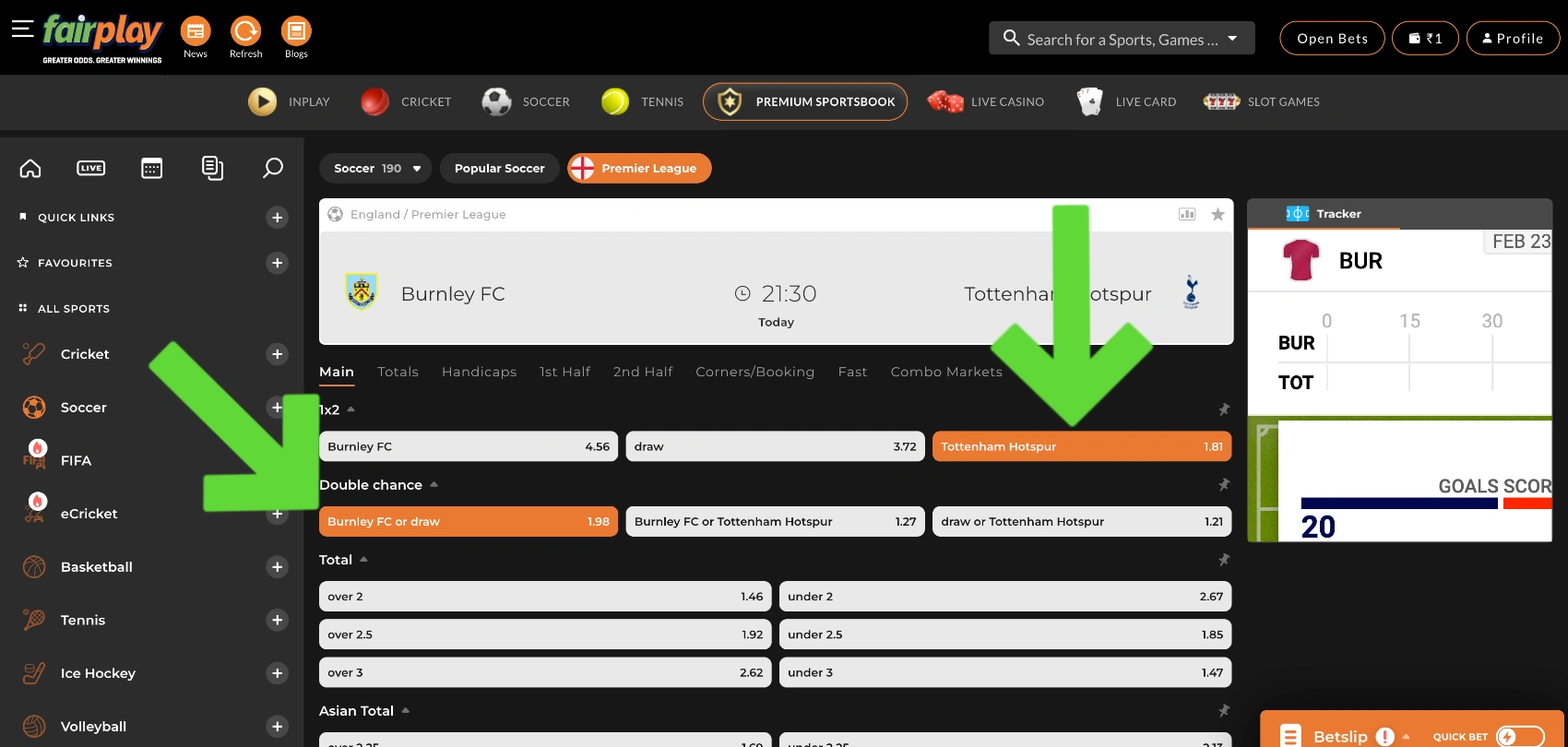Image resolution: width=1568 pixels, height=747 pixels.
Task: Click the Burnley FC crest
Action: click(x=362, y=292)
